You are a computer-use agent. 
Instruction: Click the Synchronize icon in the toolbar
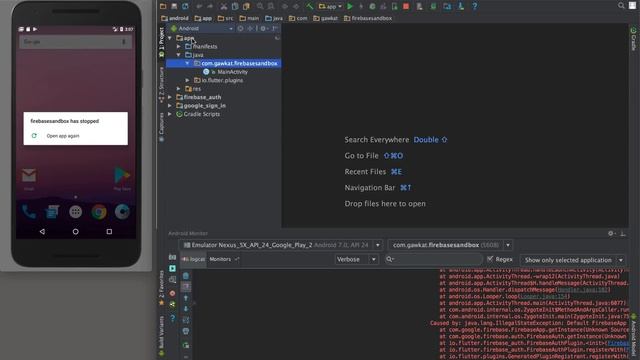(185, 6)
